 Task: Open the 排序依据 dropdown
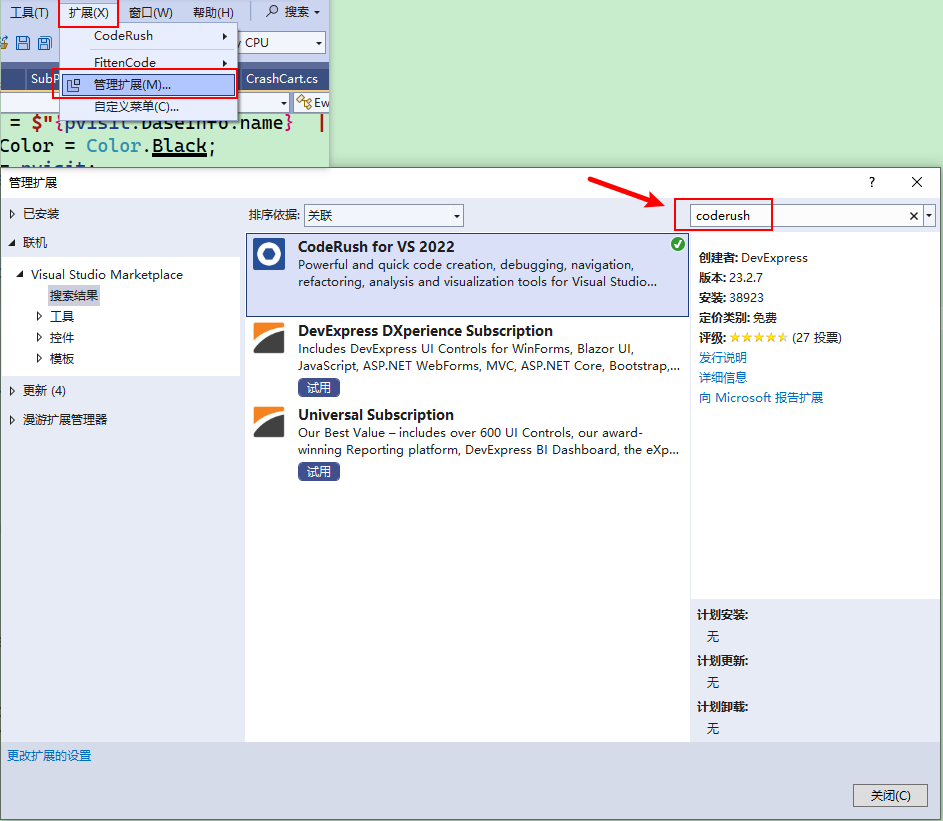[384, 215]
